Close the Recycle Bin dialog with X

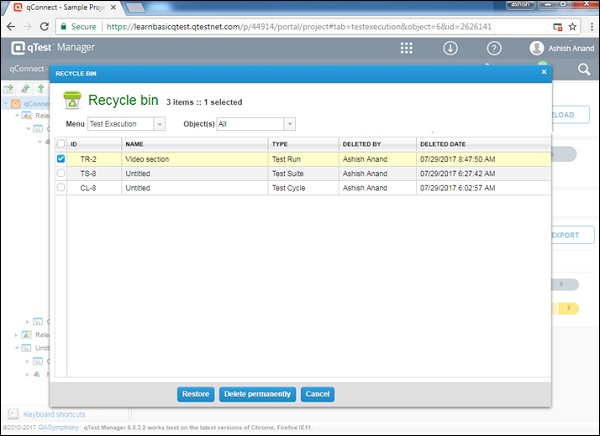(544, 72)
